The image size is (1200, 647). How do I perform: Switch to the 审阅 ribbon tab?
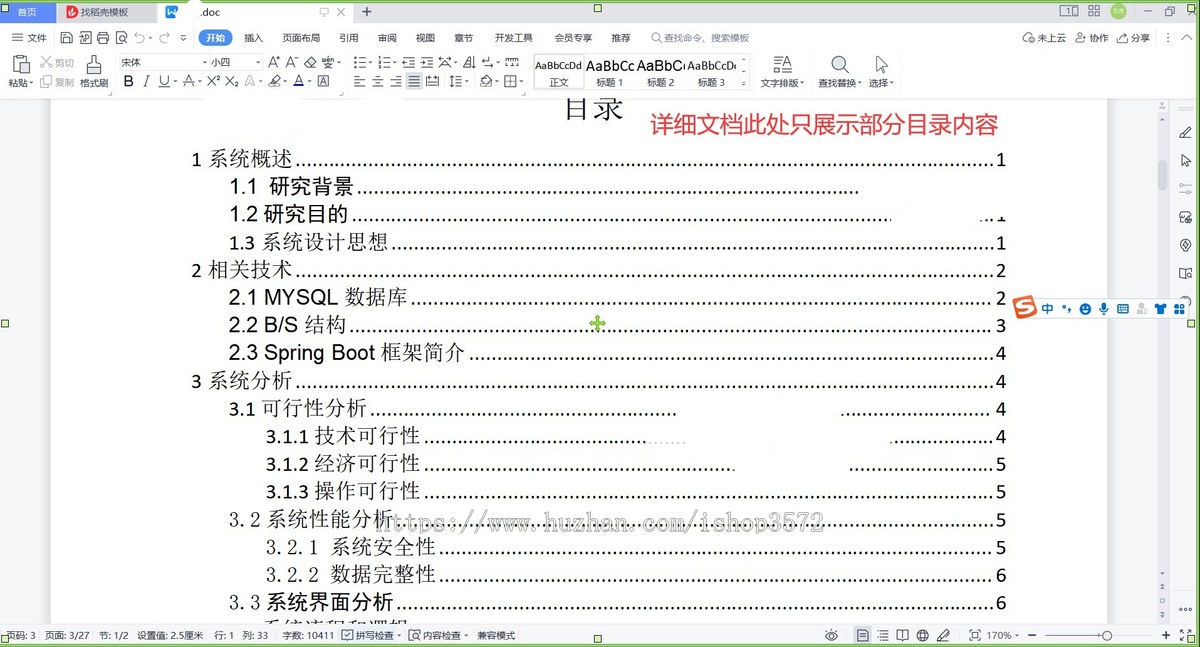point(387,38)
